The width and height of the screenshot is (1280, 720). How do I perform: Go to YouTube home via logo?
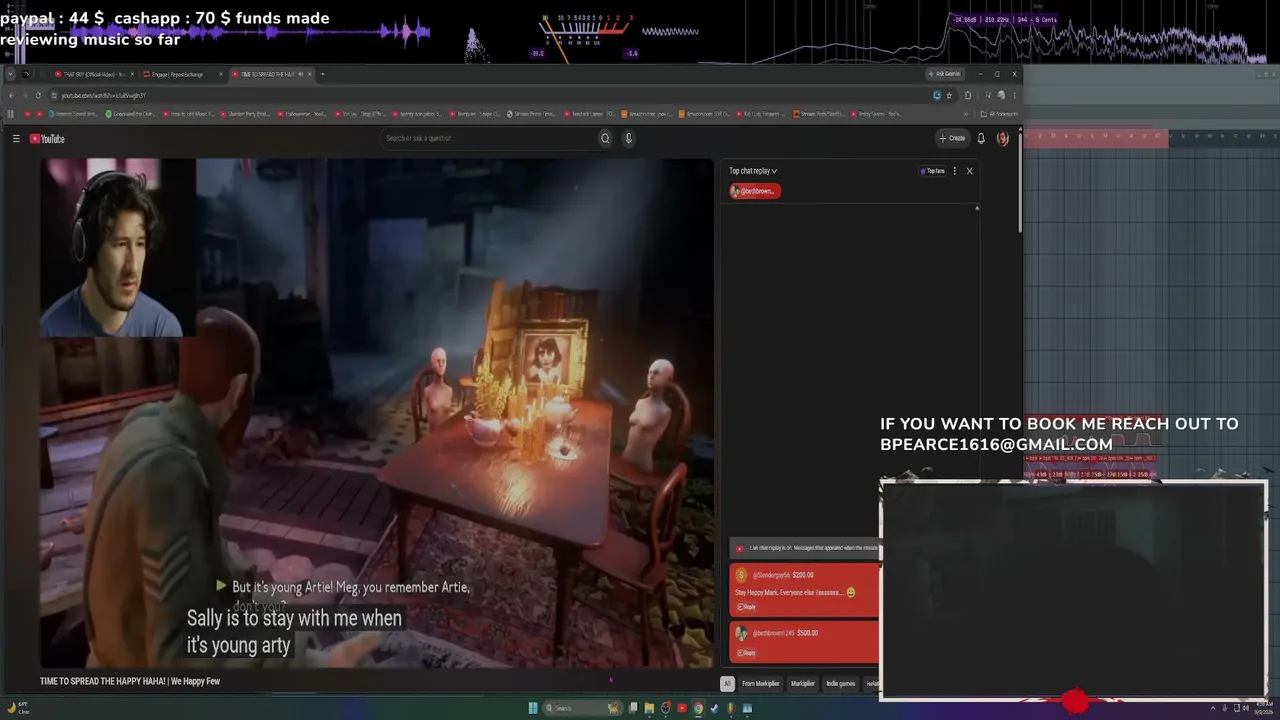tap(47, 139)
